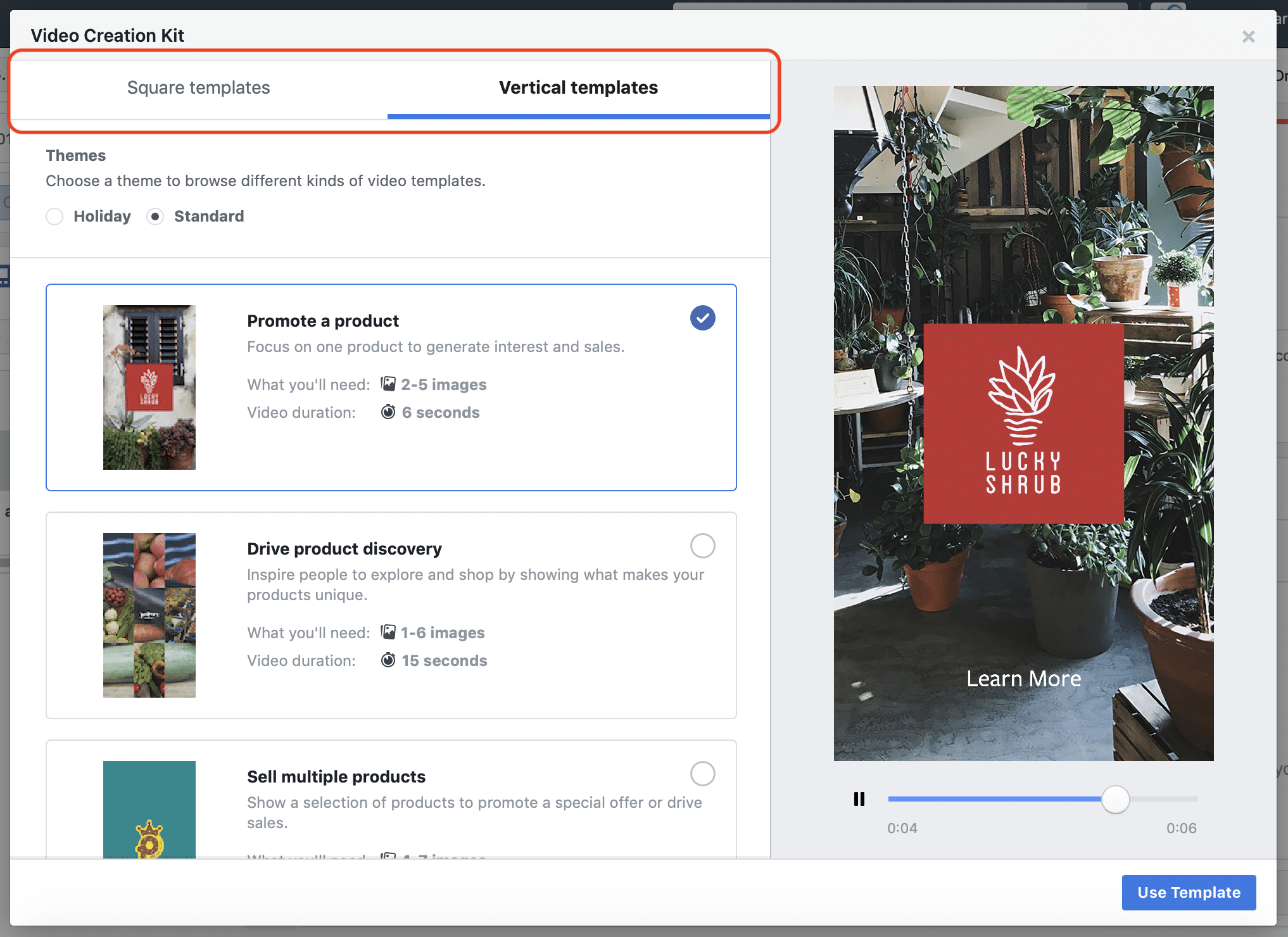Viewport: 1288px width, 937px height.
Task: Click the Lucky Shrub logo in preview
Action: pyautogui.click(x=1024, y=424)
